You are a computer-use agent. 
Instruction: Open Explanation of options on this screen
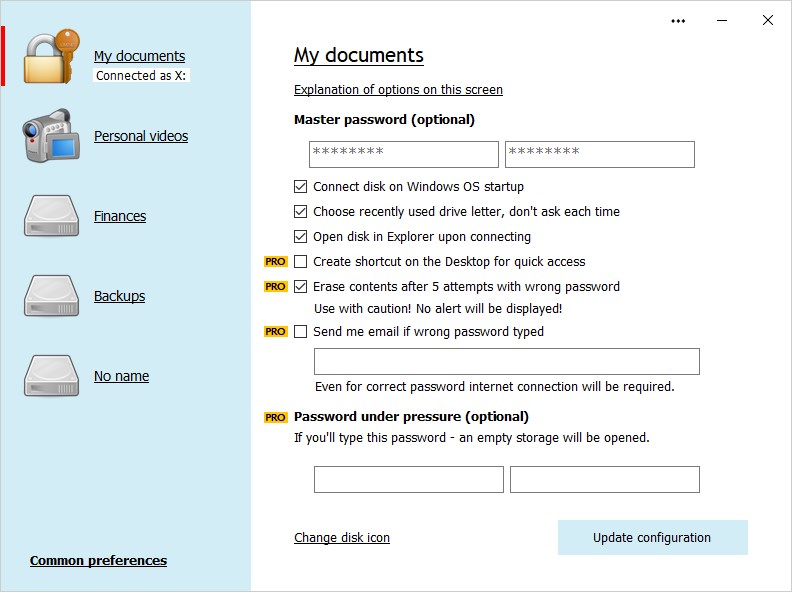click(398, 90)
